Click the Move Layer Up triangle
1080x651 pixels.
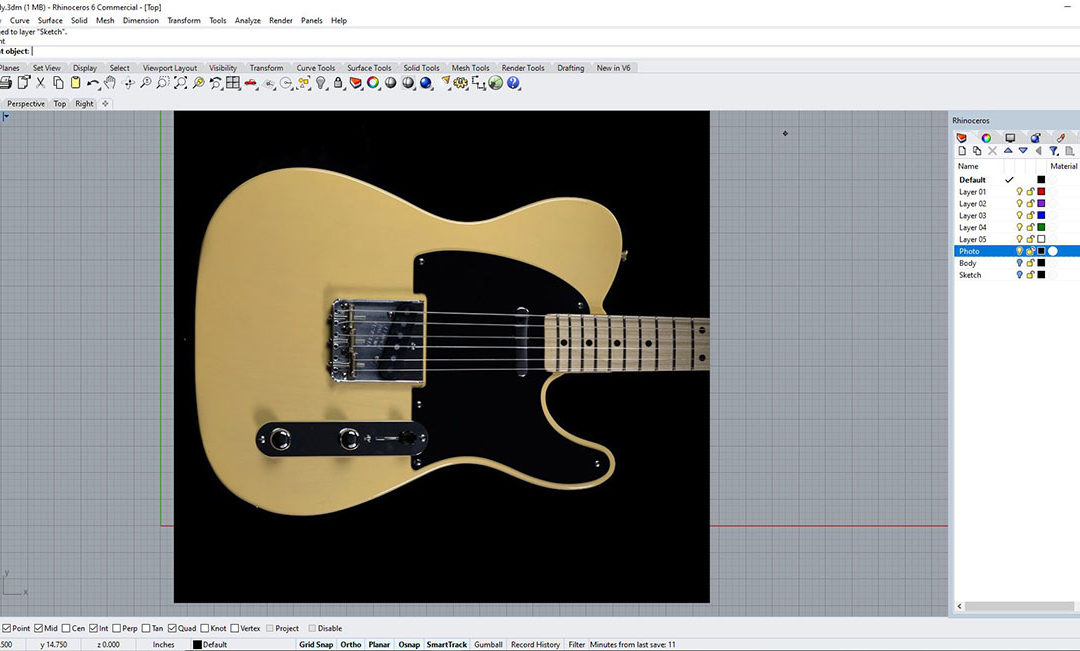tap(1008, 151)
